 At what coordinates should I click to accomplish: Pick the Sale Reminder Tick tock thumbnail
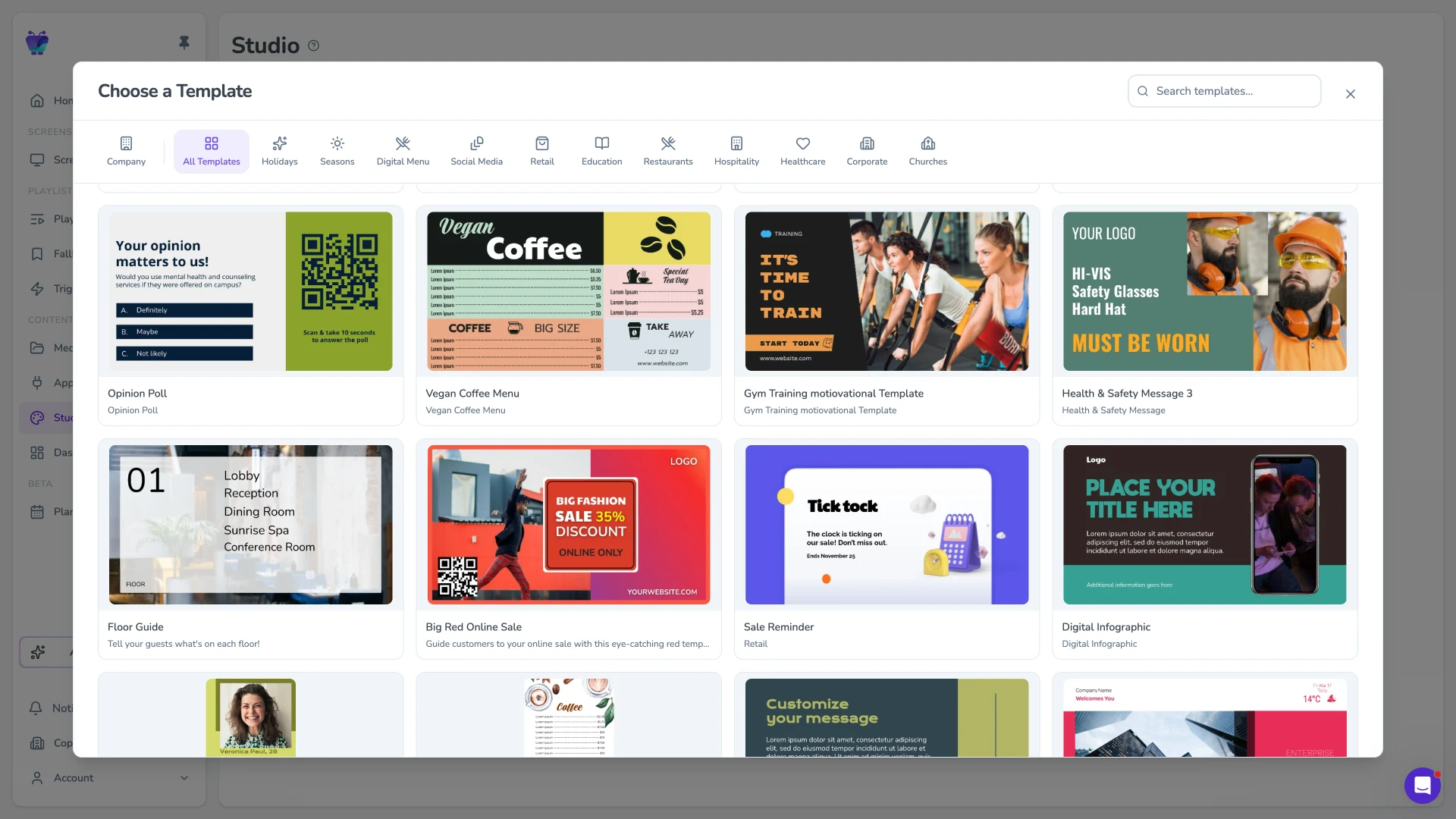coord(886,525)
